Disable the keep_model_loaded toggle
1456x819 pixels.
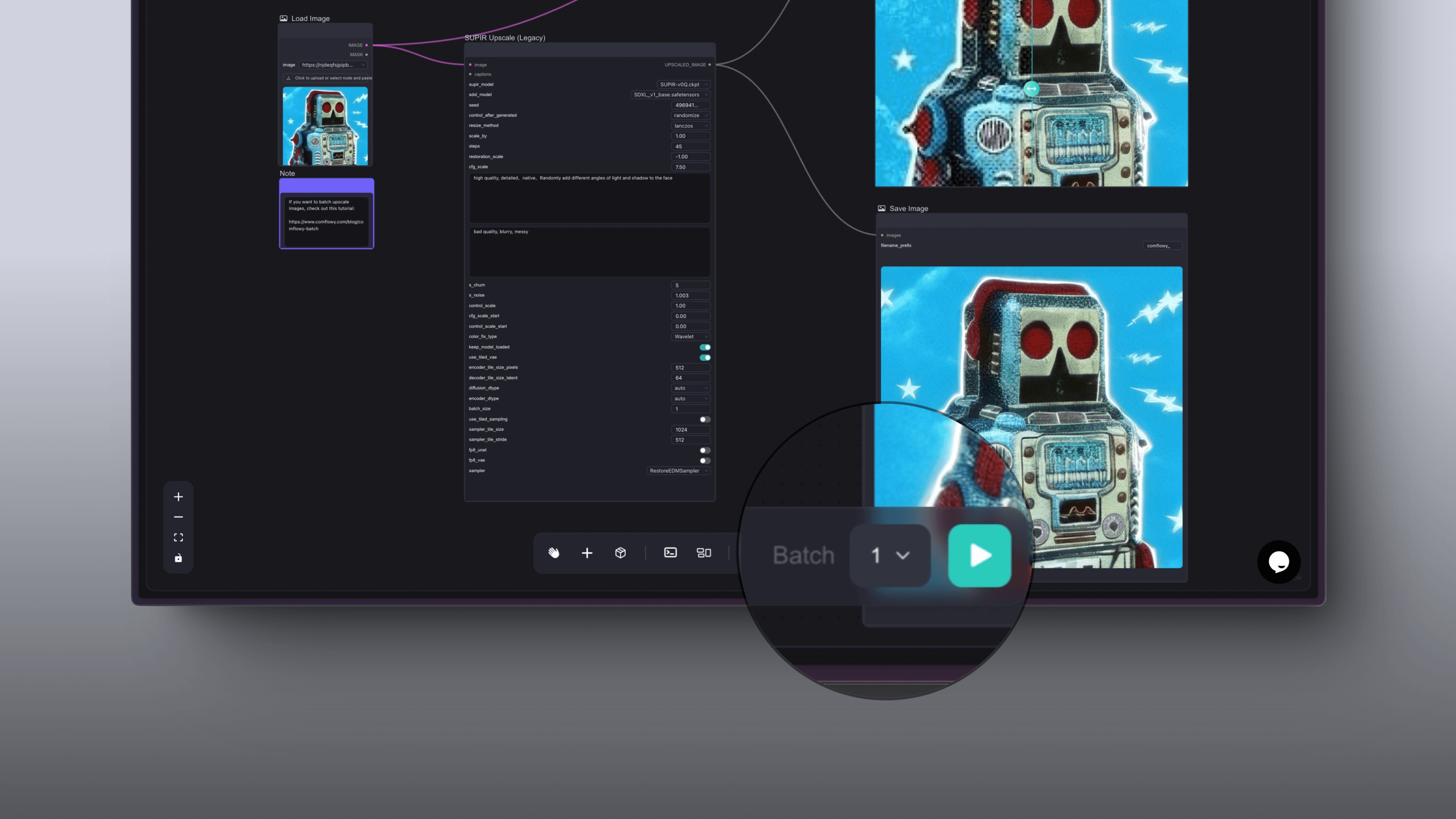705,347
